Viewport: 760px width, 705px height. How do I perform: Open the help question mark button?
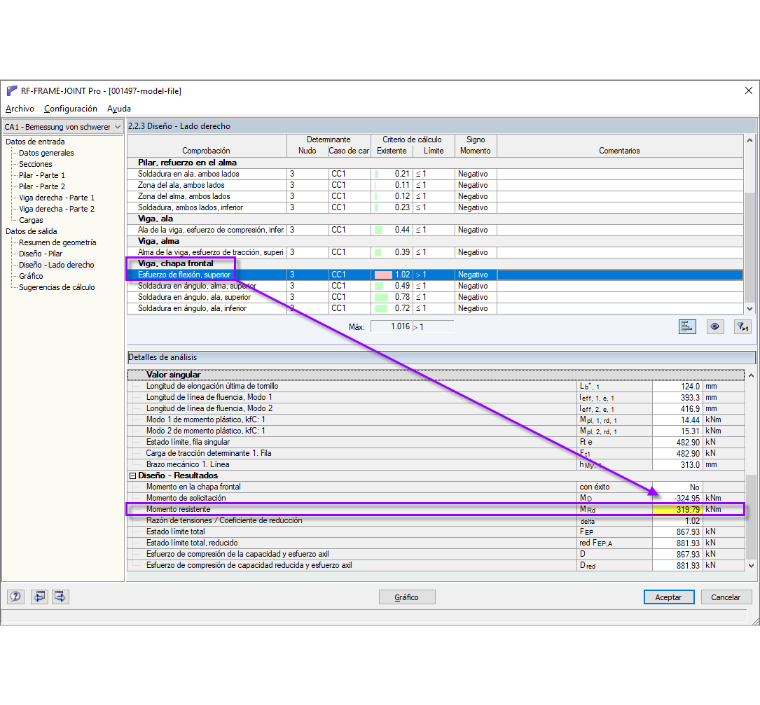click(x=16, y=596)
